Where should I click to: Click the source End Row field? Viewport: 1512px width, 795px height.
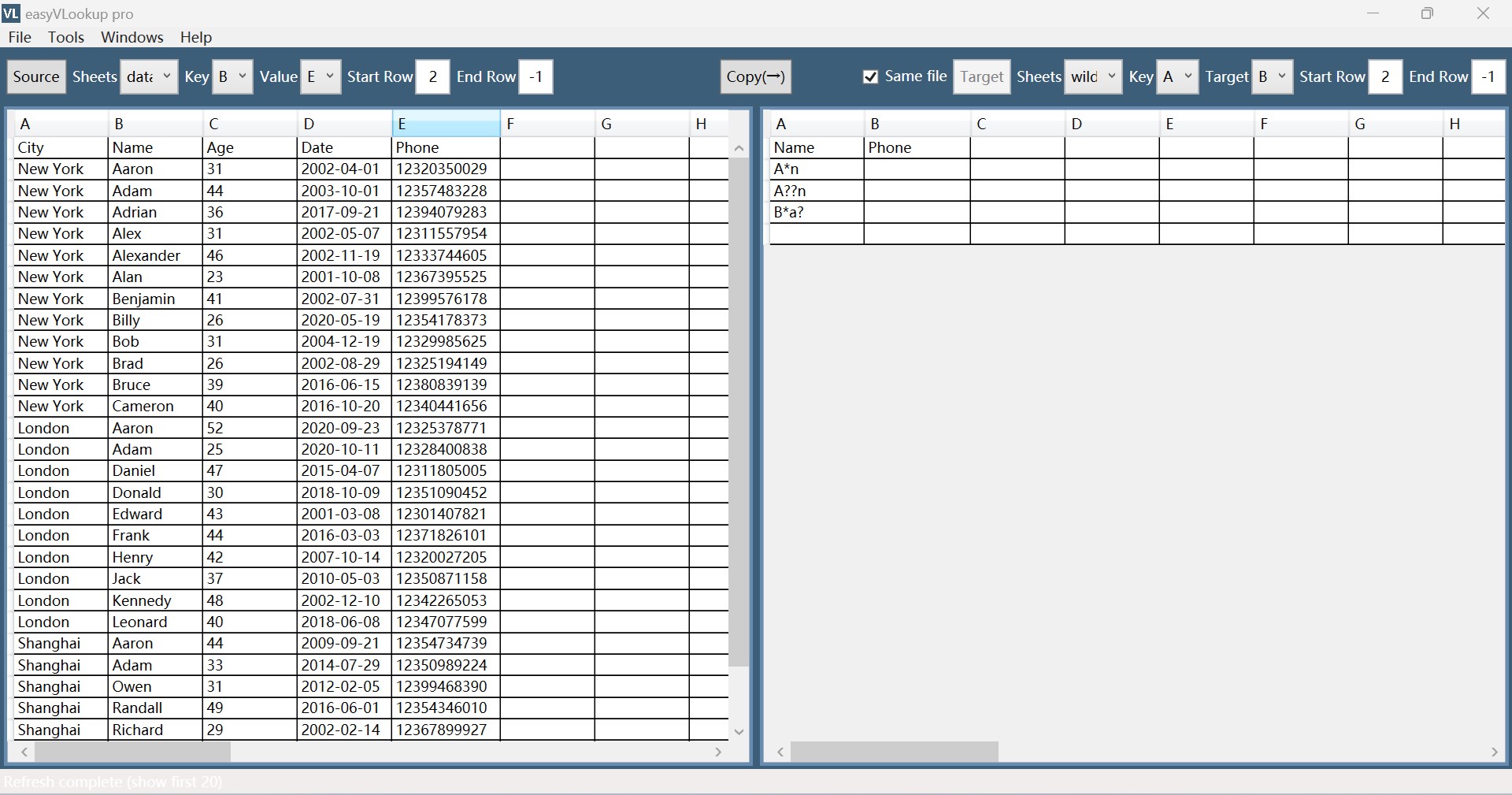click(535, 76)
